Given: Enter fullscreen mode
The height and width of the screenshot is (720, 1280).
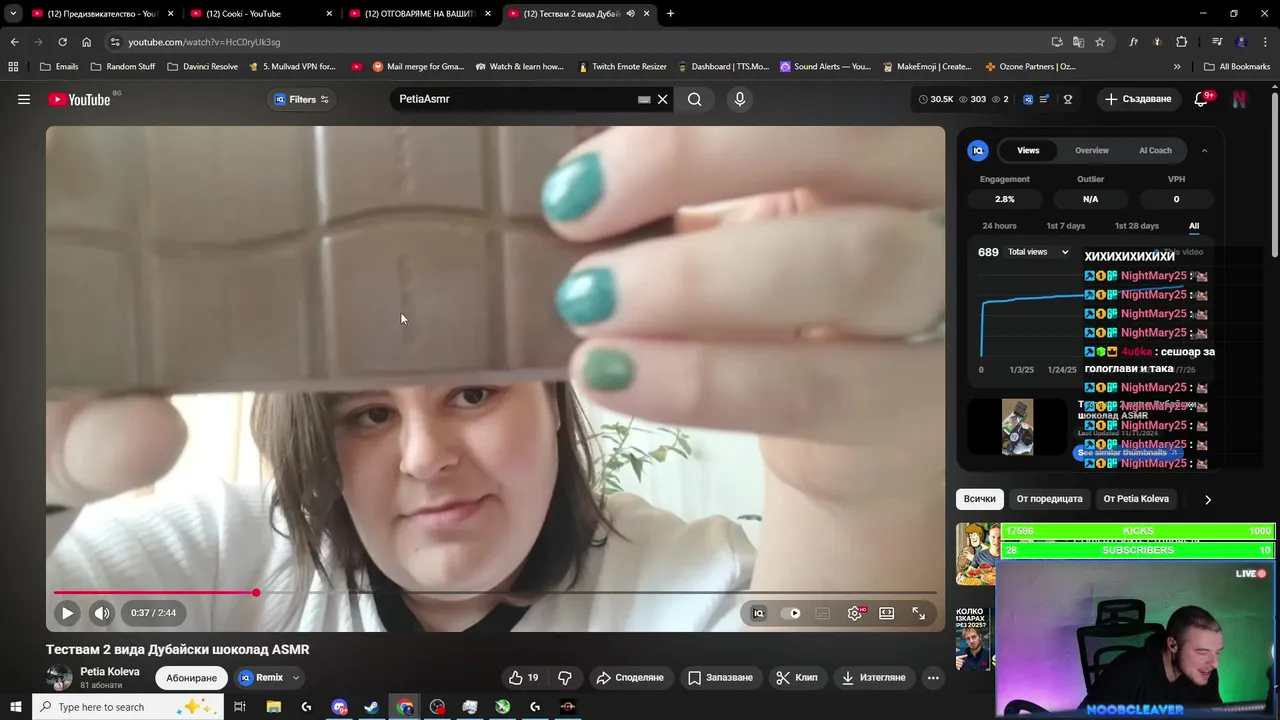Looking at the screenshot, I should [x=919, y=613].
